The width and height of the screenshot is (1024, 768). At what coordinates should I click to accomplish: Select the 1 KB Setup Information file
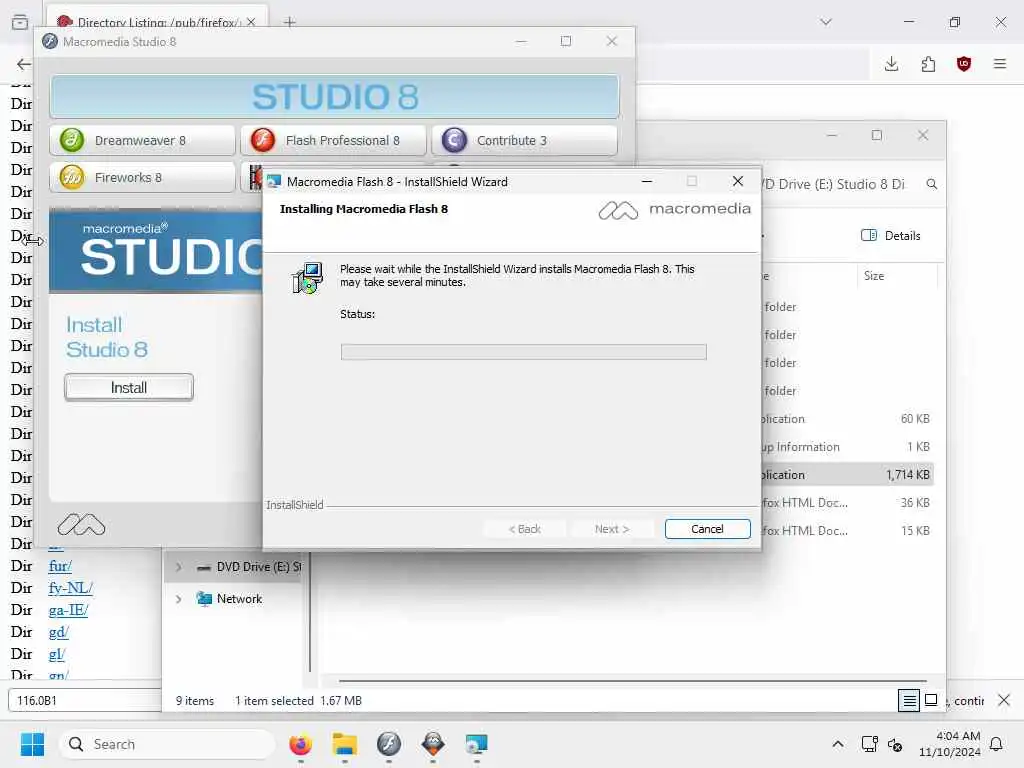tap(847, 447)
